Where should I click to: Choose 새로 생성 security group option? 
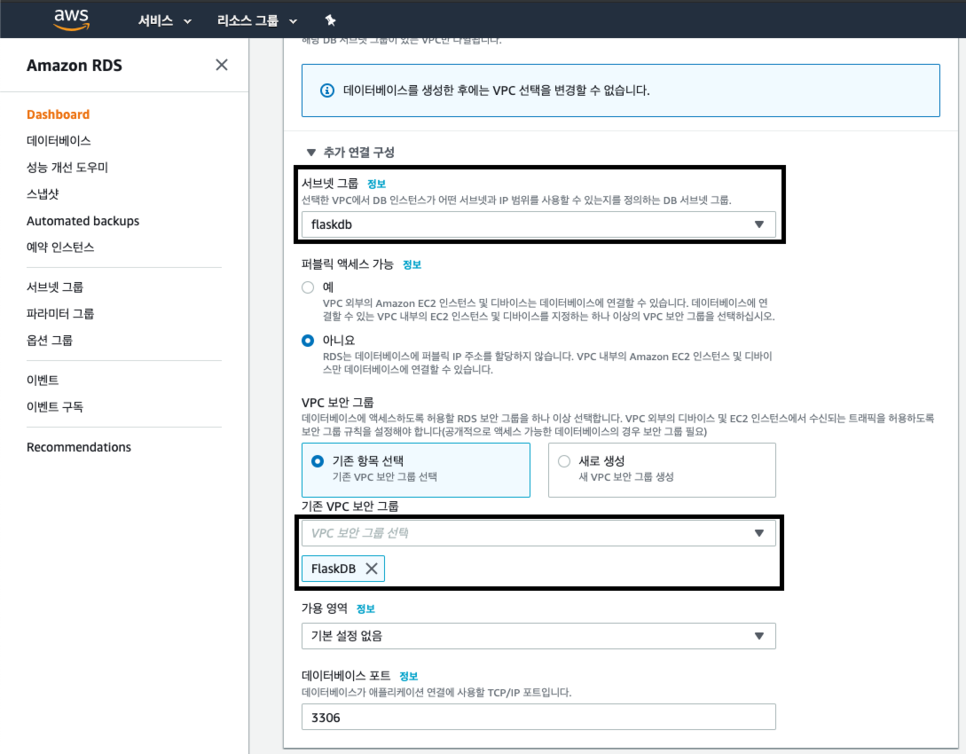(662, 470)
